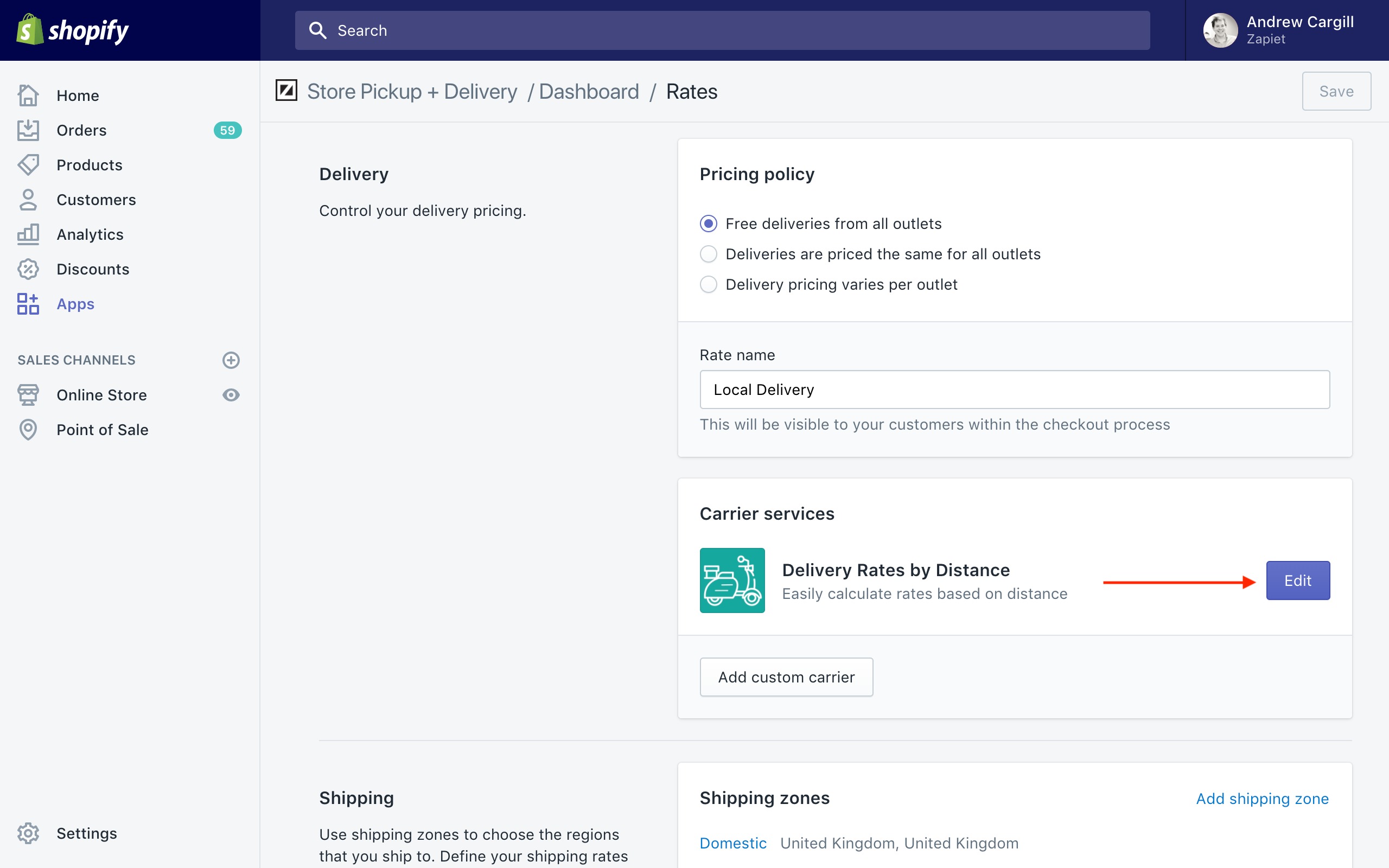The height and width of the screenshot is (868, 1389).
Task: Click the Edit button for carrier service
Action: coord(1297,580)
